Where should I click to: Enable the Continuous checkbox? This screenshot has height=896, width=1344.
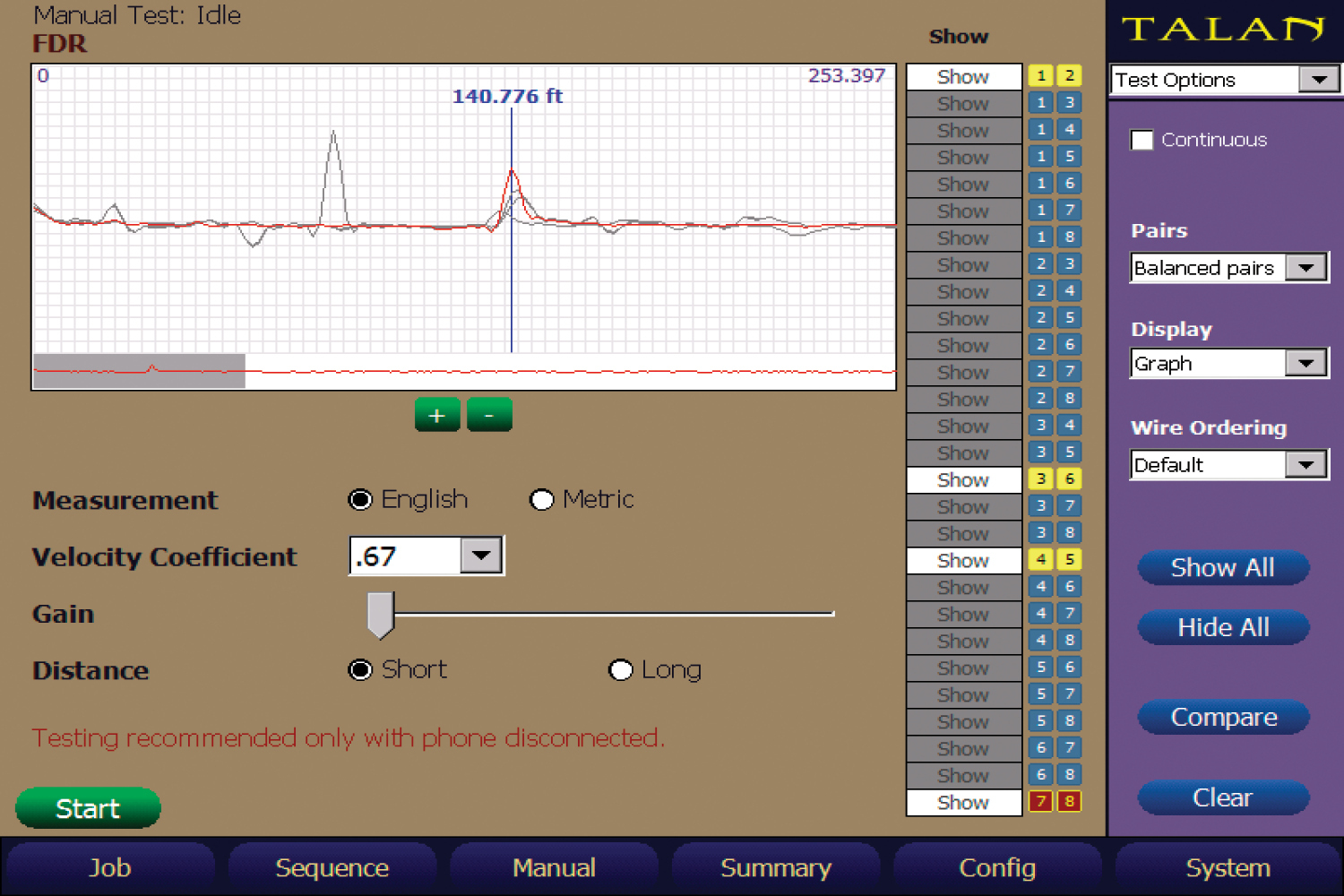1142,140
